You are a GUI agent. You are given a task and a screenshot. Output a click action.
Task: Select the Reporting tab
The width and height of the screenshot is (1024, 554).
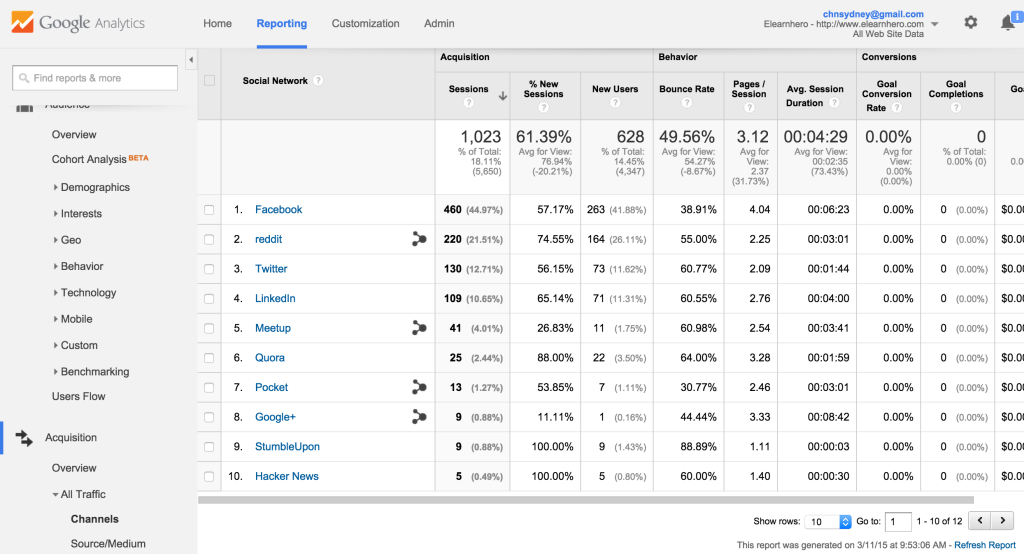pos(281,24)
